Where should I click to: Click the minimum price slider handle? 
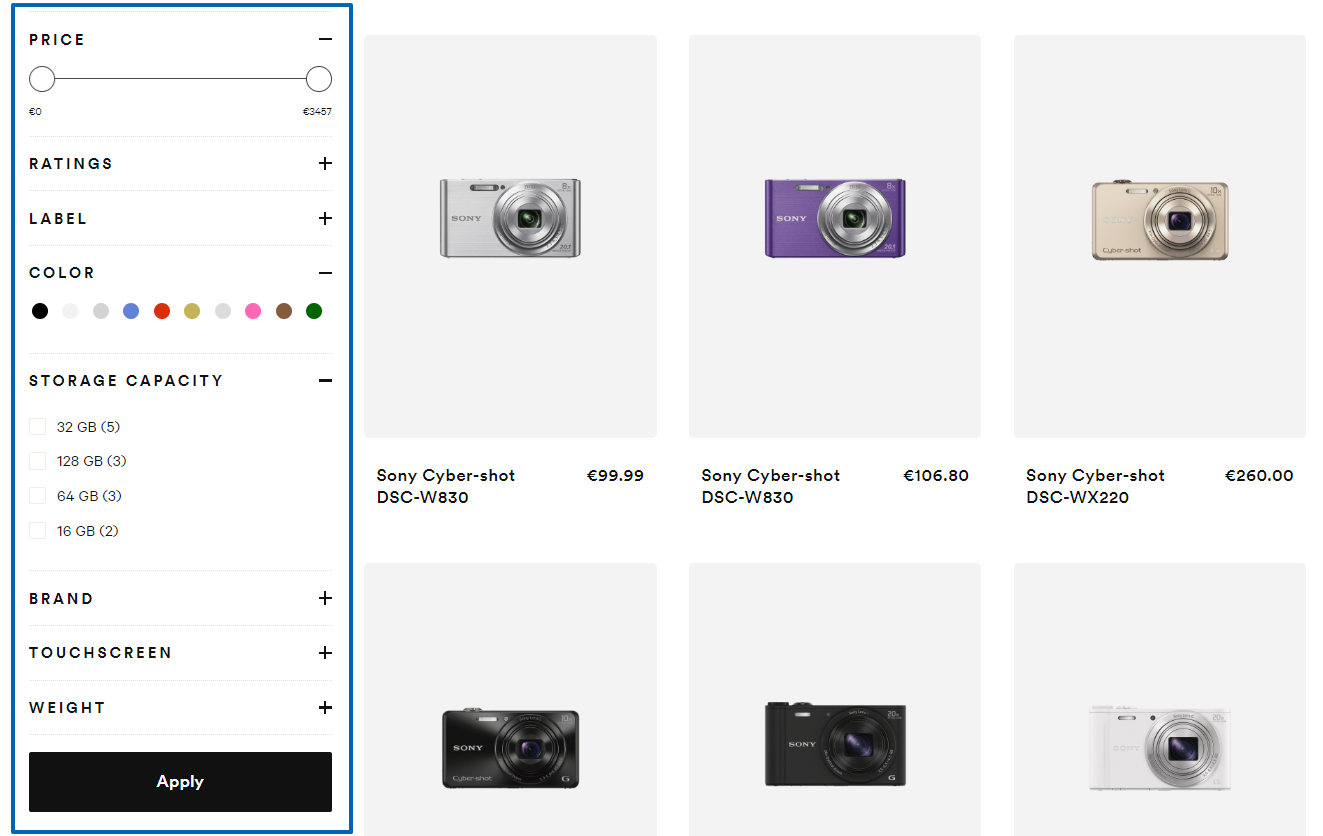(42, 79)
